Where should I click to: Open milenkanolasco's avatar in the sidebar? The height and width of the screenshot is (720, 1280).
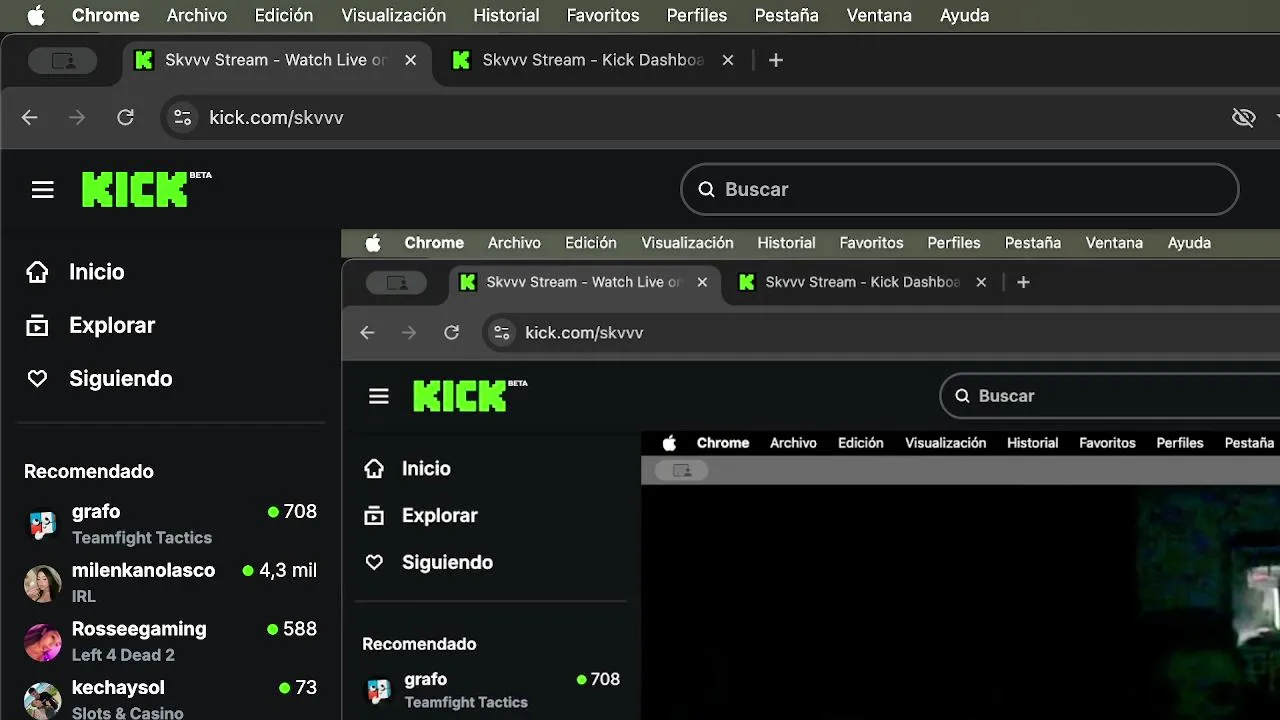pyautogui.click(x=42, y=583)
